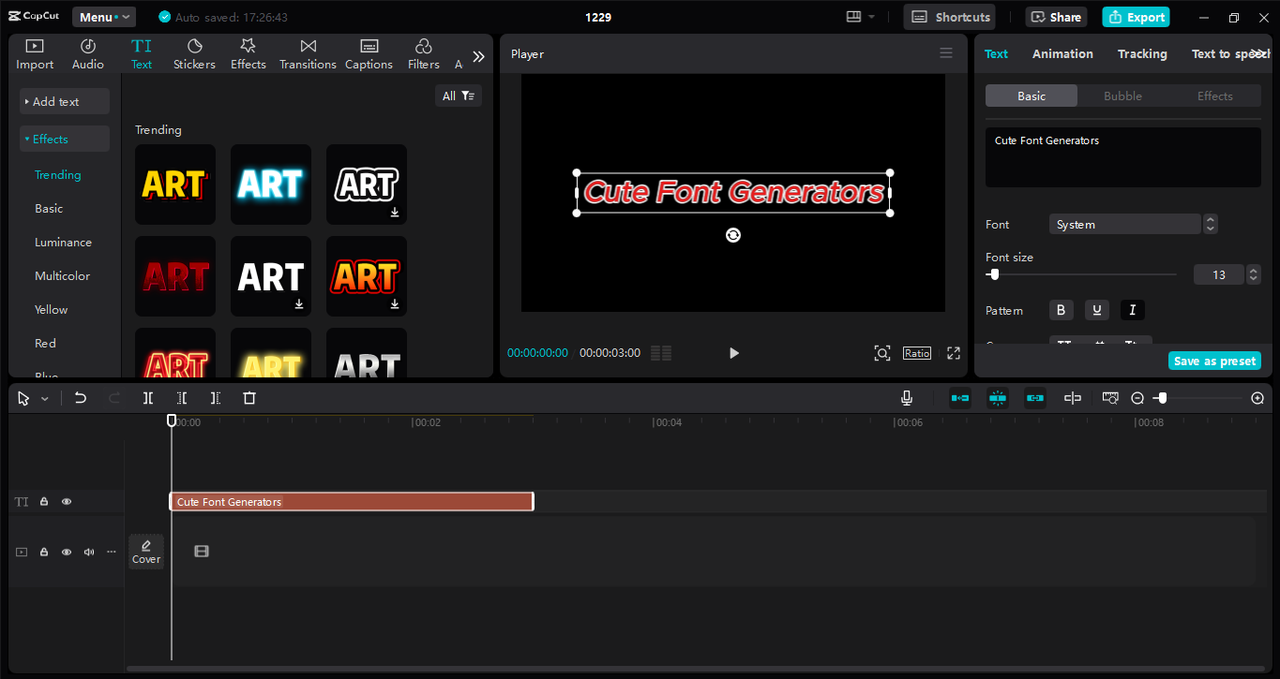The height and width of the screenshot is (679, 1280).
Task: Select the Bubble sub-tab
Action: coord(1123,96)
